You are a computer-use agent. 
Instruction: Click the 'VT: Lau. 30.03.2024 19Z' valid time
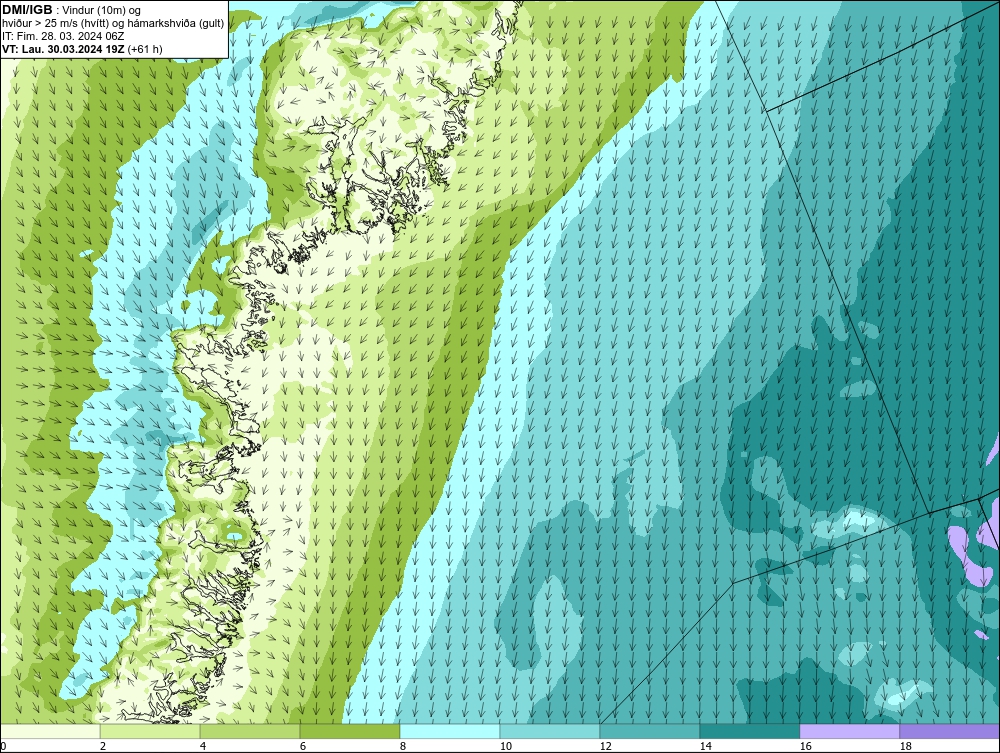pos(63,49)
